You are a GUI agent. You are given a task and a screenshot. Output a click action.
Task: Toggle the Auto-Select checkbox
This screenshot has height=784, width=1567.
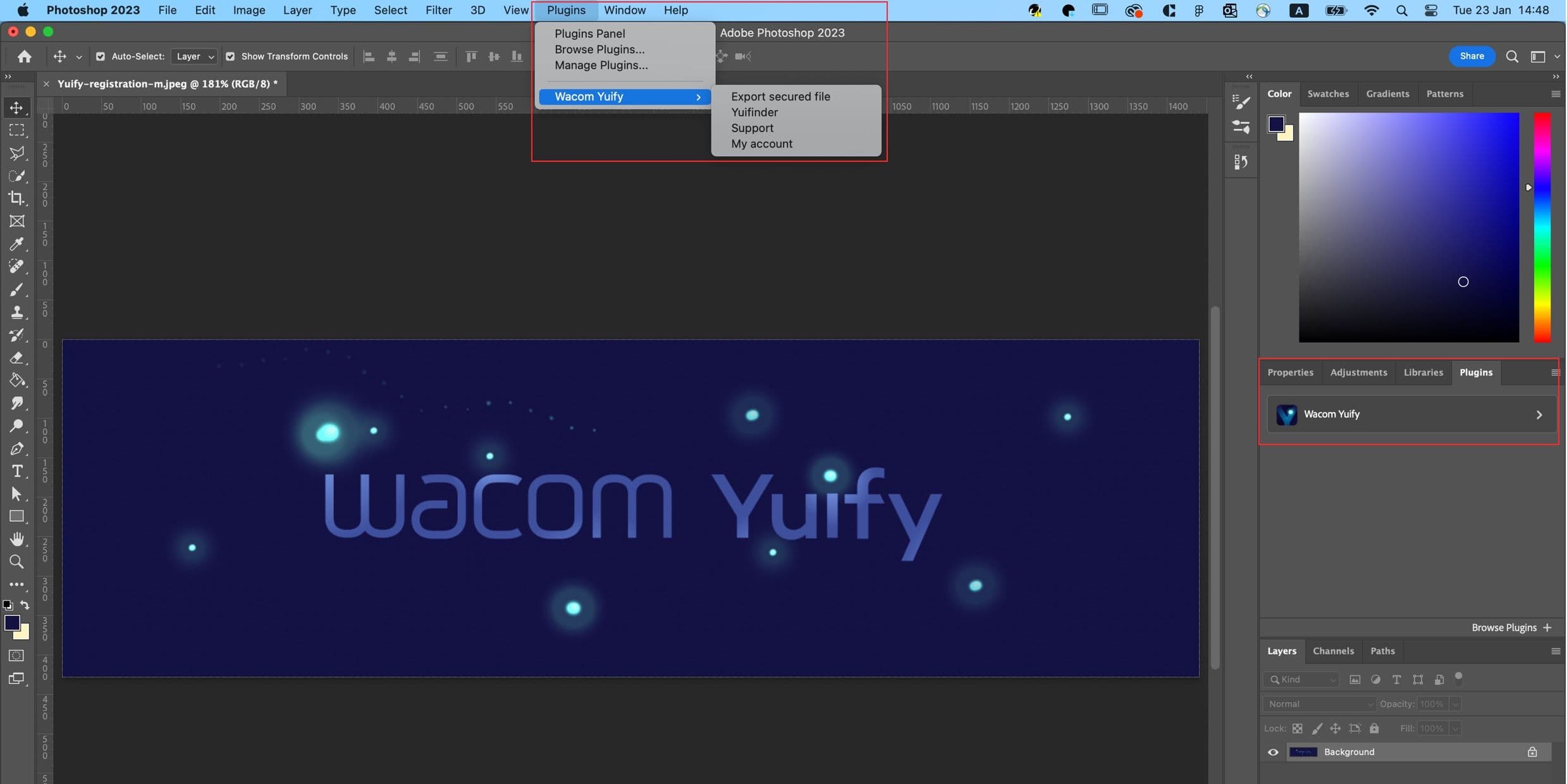click(101, 56)
